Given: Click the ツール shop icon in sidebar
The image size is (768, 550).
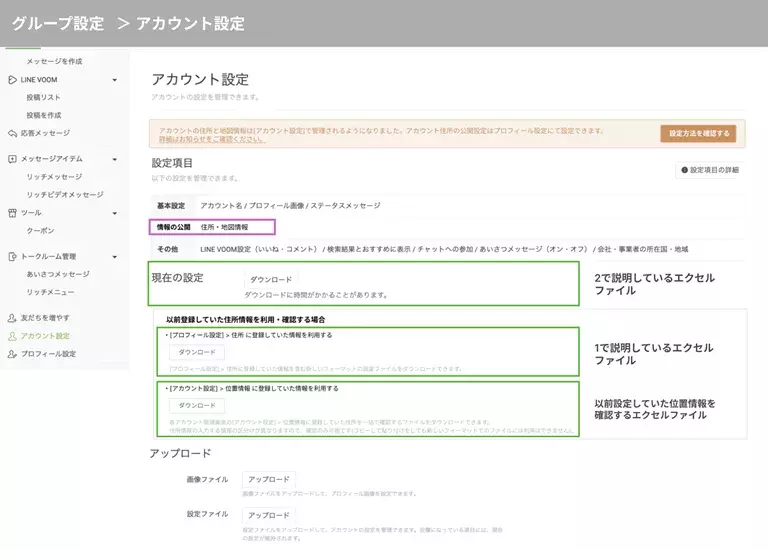Looking at the screenshot, I should tap(12, 213).
